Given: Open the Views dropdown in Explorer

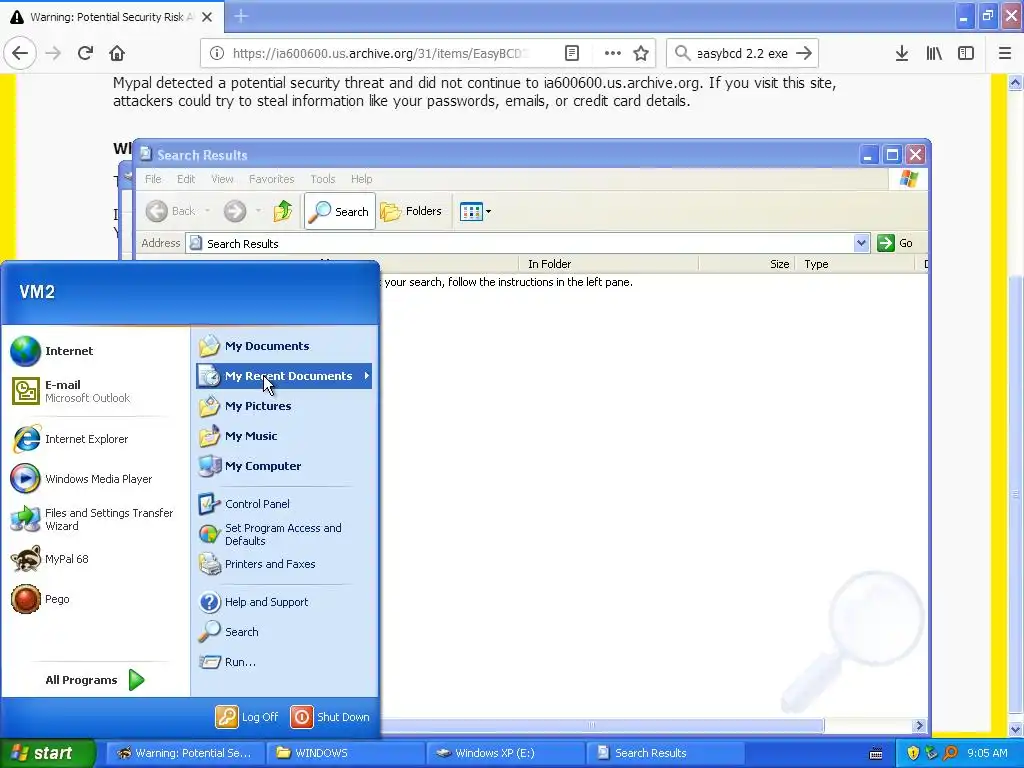Looking at the screenshot, I should (x=475, y=211).
